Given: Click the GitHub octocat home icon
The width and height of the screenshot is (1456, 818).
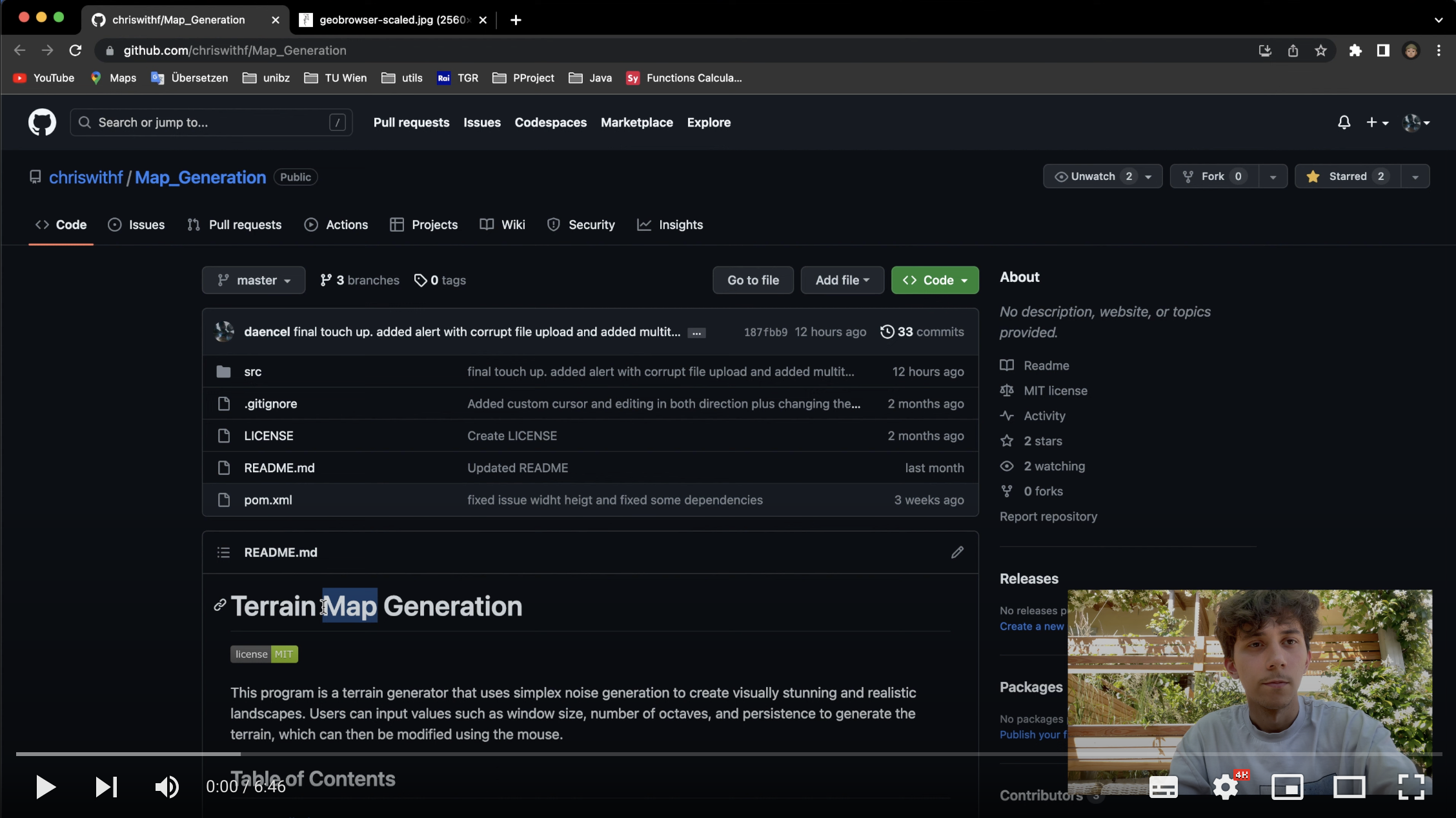Looking at the screenshot, I should pyautogui.click(x=42, y=122).
